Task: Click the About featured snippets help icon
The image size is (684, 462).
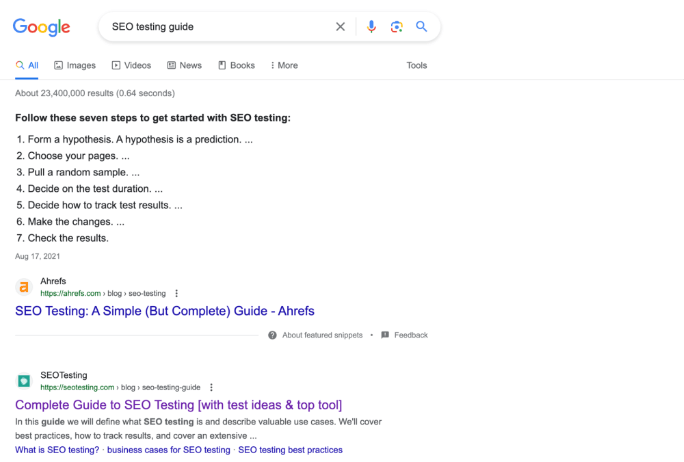Action: [272, 335]
